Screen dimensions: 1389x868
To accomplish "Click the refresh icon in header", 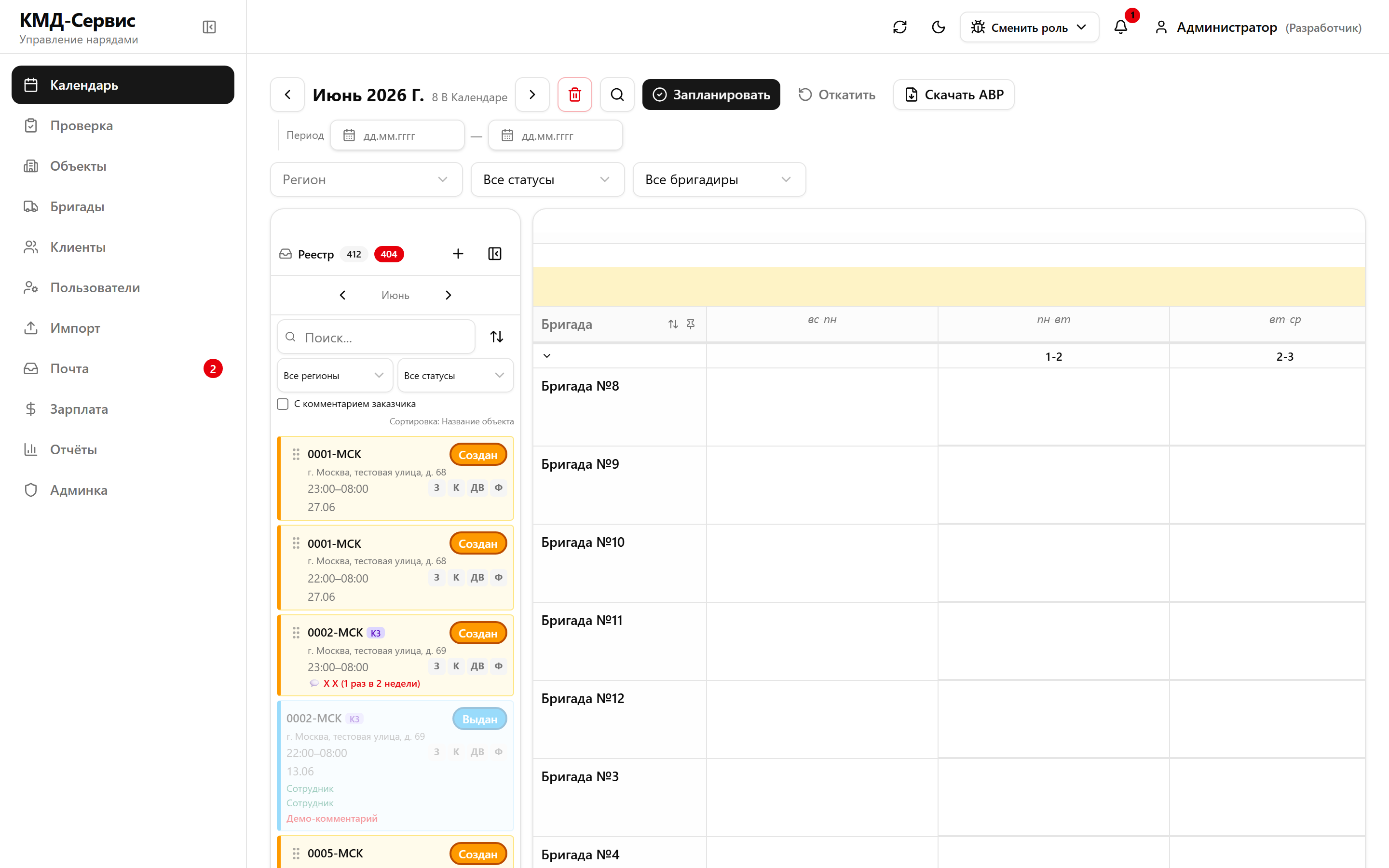I will tap(899, 27).
